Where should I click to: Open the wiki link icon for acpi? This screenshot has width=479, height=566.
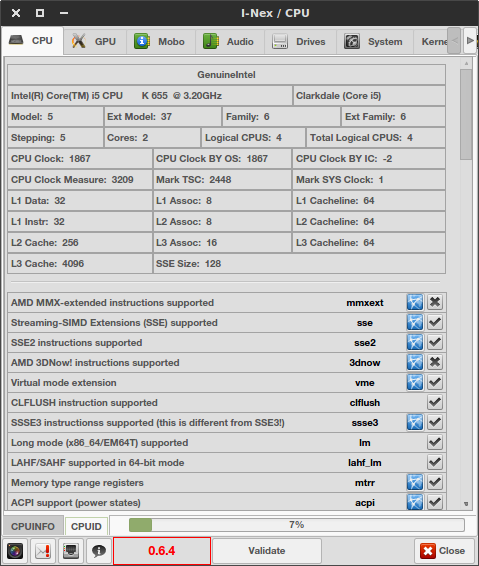coord(415,502)
